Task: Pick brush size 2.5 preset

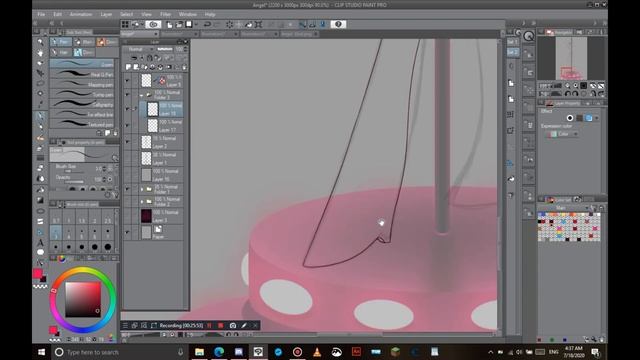Action: point(107,216)
